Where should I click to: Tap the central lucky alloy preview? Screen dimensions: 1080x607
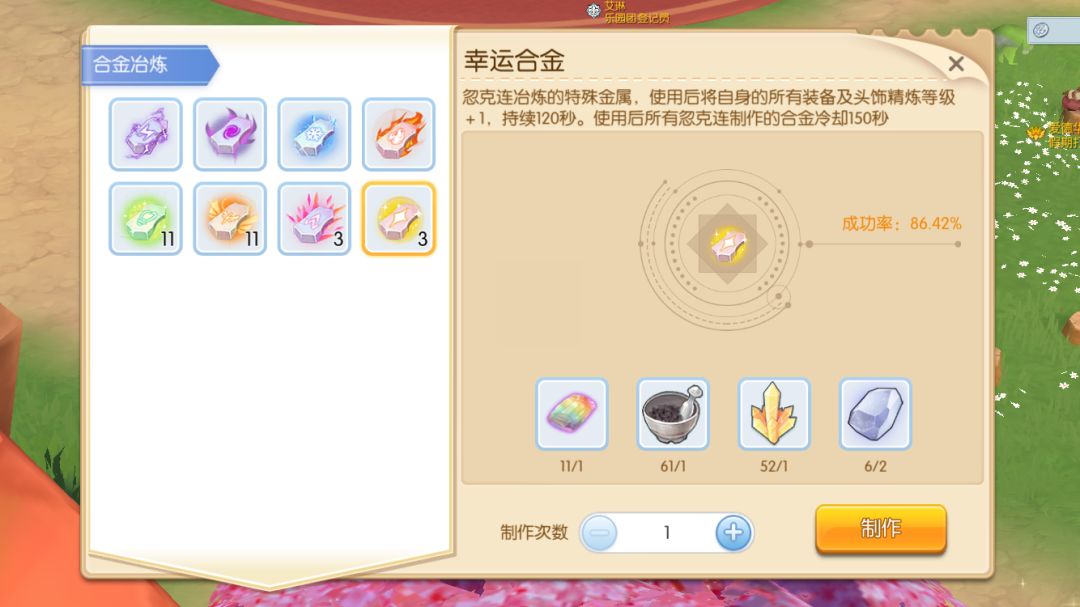tap(727, 244)
